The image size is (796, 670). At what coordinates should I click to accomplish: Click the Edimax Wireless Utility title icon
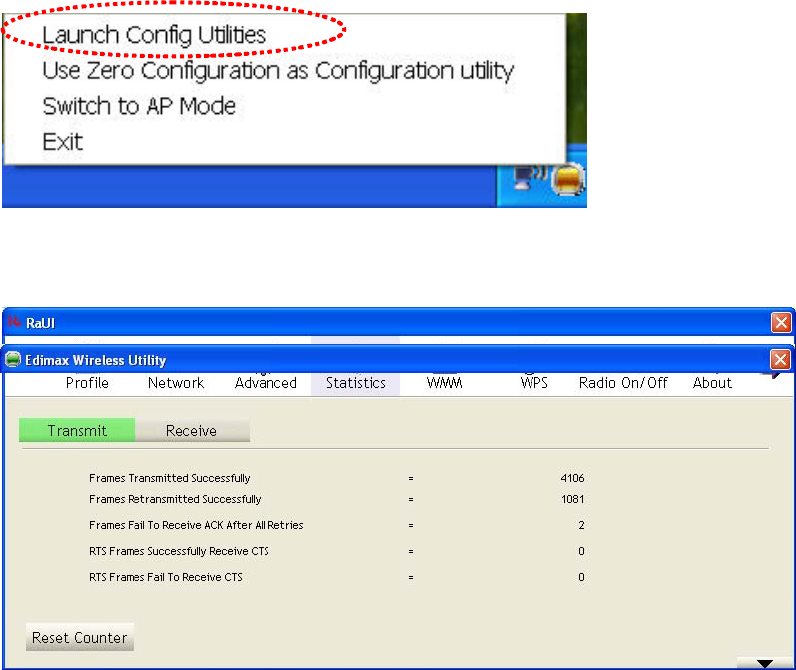click(x=13, y=360)
